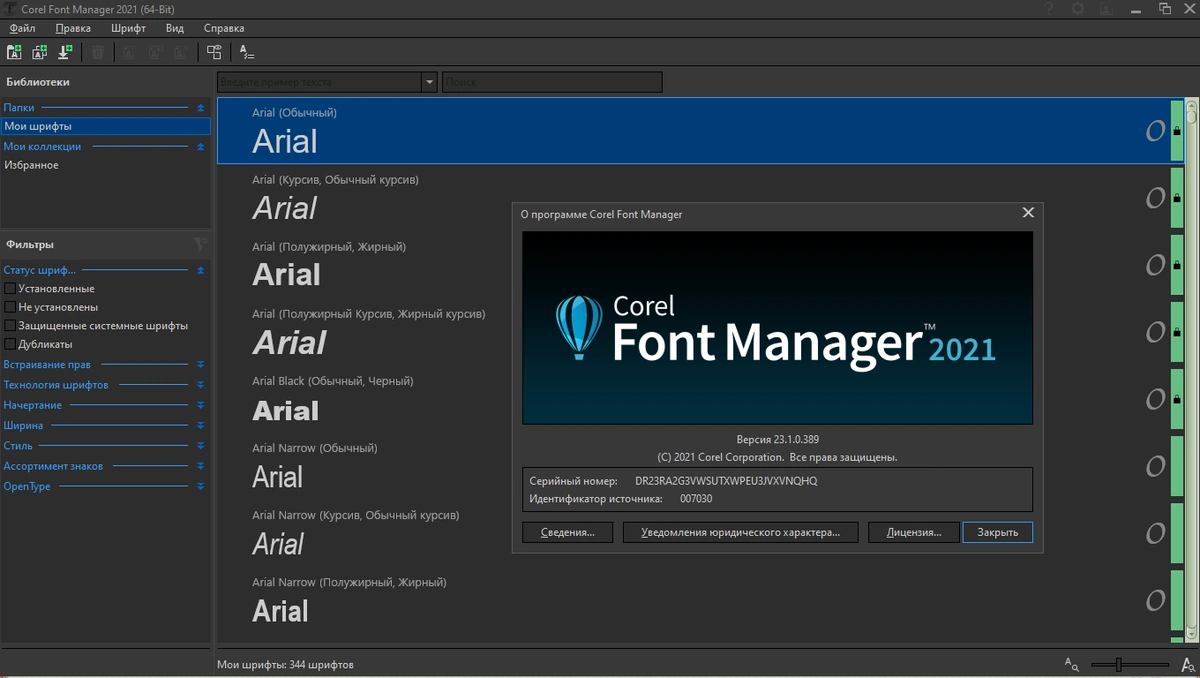Image resolution: width=1200 pixels, height=678 pixels.
Task: Tick the Не установлены checkbox
Action: [10, 307]
